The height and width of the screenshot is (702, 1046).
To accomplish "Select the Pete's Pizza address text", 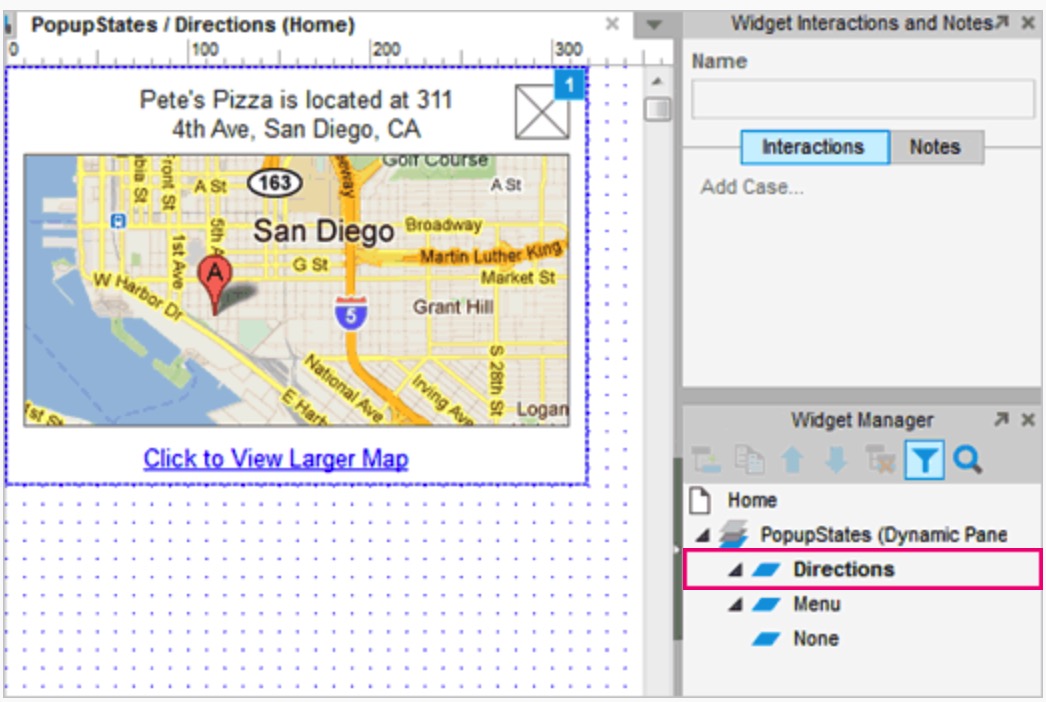I will coord(296,114).
